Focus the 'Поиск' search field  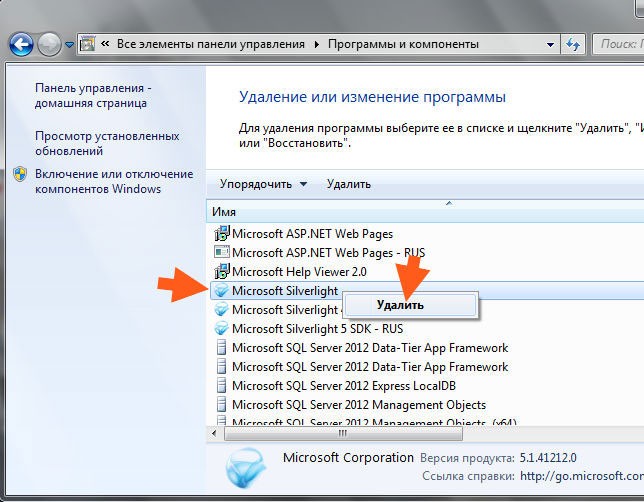pos(618,44)
